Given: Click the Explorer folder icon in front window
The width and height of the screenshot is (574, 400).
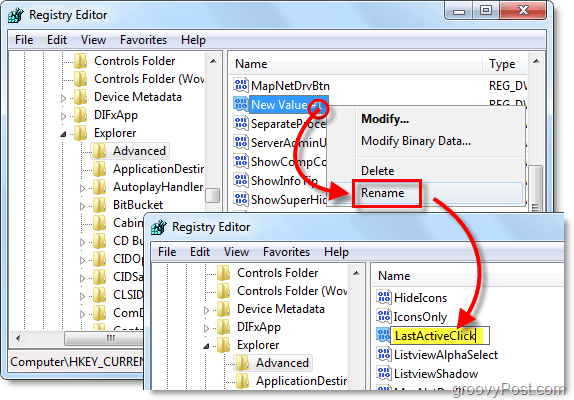Looking at the screenshot, I should click(x=224, y=345).
